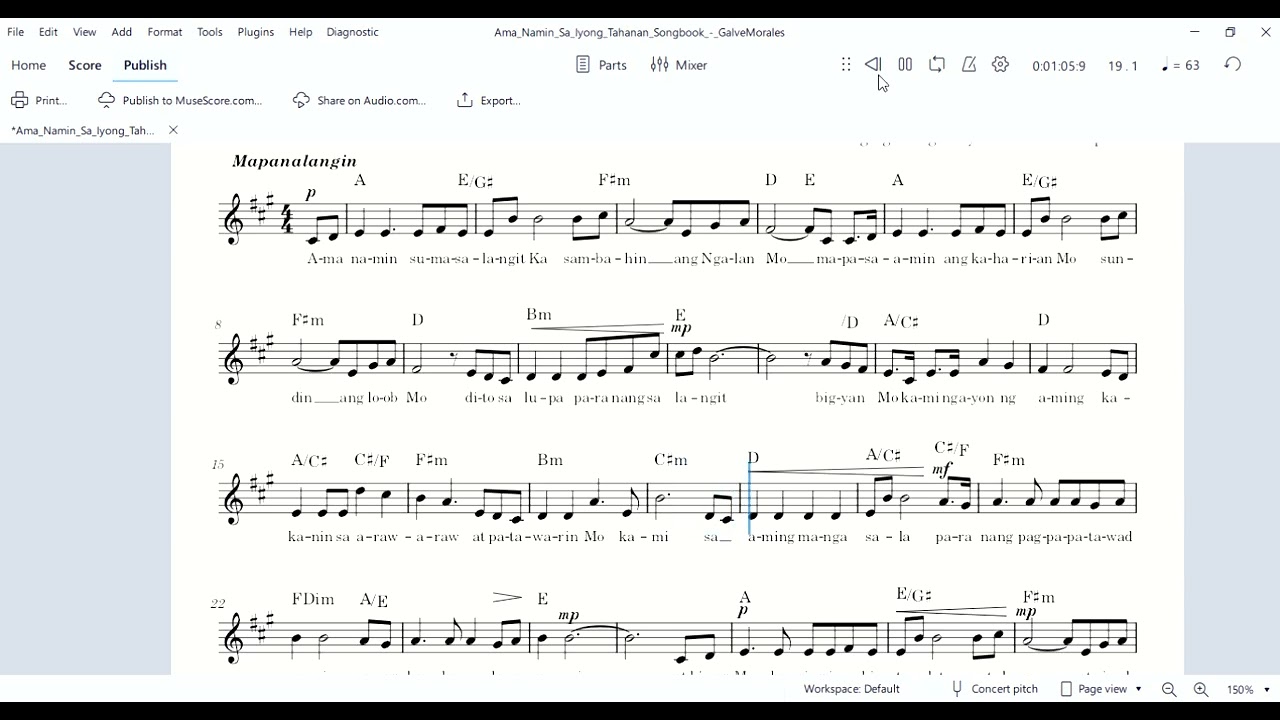
Task: Click the undo arrow icon
Action: (x=1233, y=65)
